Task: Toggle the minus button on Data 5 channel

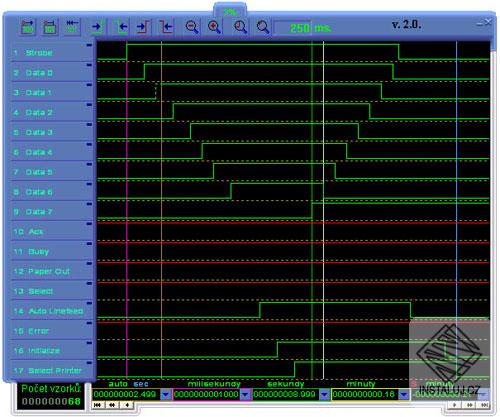Action: (x=89, y=164)
